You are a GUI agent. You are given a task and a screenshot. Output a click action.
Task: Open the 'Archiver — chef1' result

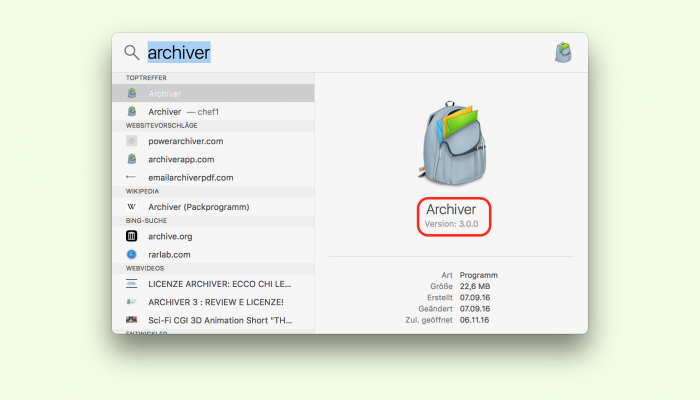tap(213, 112)
